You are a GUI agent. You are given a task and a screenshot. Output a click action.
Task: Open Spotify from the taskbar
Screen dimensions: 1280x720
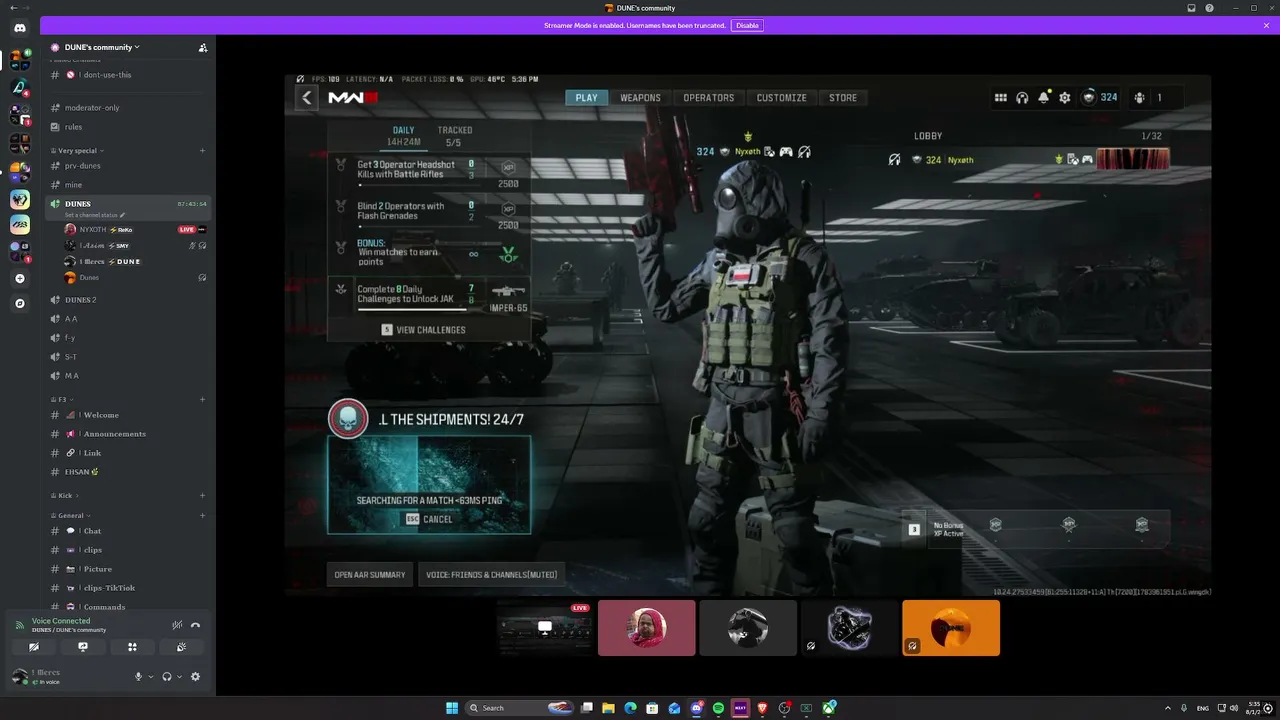click(x=718, y=708)
